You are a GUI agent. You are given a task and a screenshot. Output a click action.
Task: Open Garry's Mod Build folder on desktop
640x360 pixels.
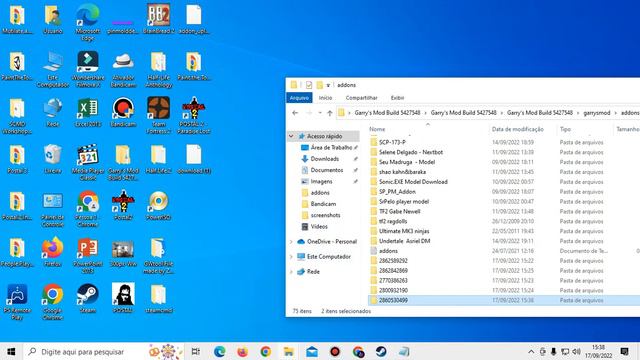(x=123, y=162)
